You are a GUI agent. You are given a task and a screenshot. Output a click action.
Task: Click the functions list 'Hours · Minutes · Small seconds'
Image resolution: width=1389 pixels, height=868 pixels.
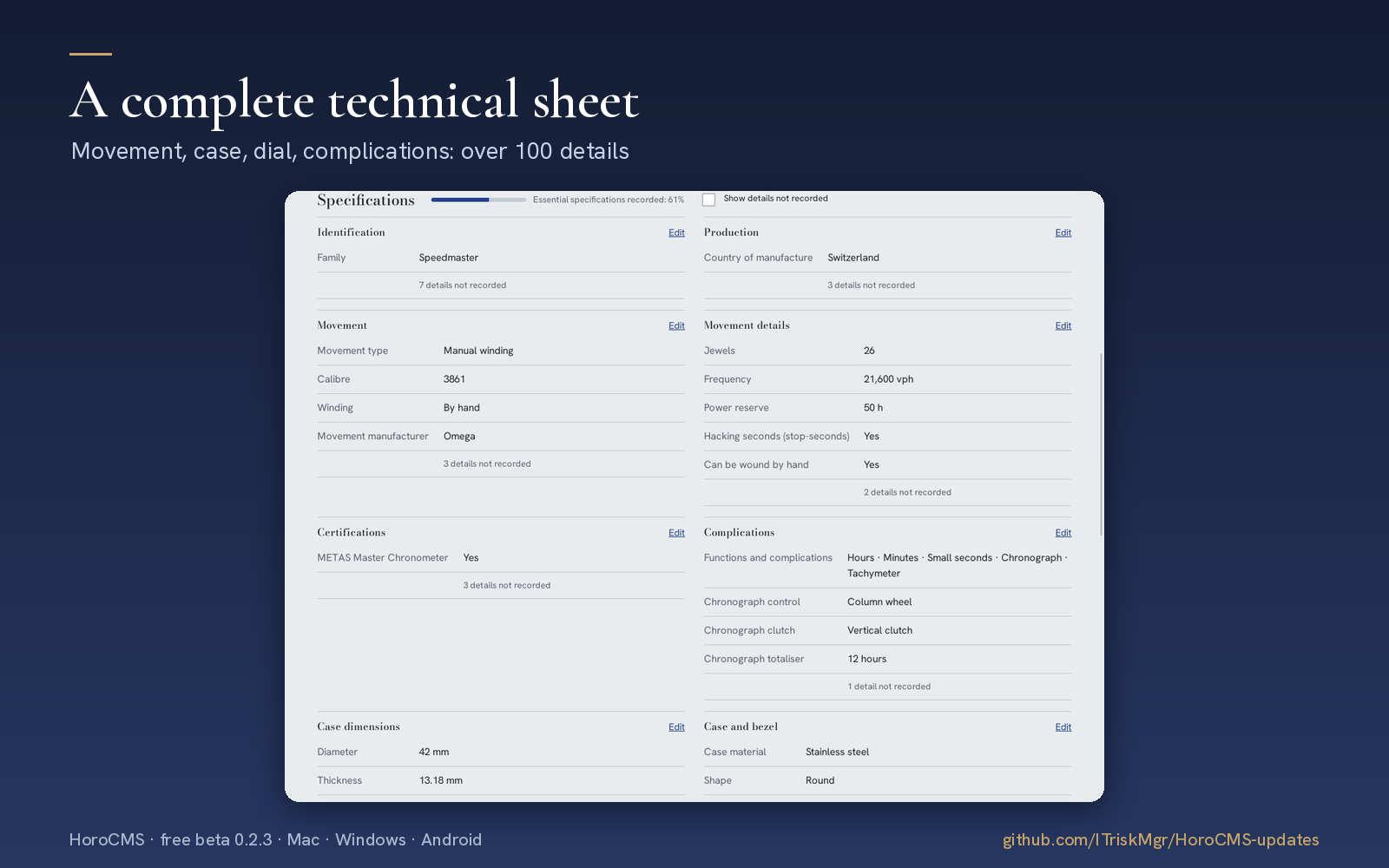click(919, 558)
